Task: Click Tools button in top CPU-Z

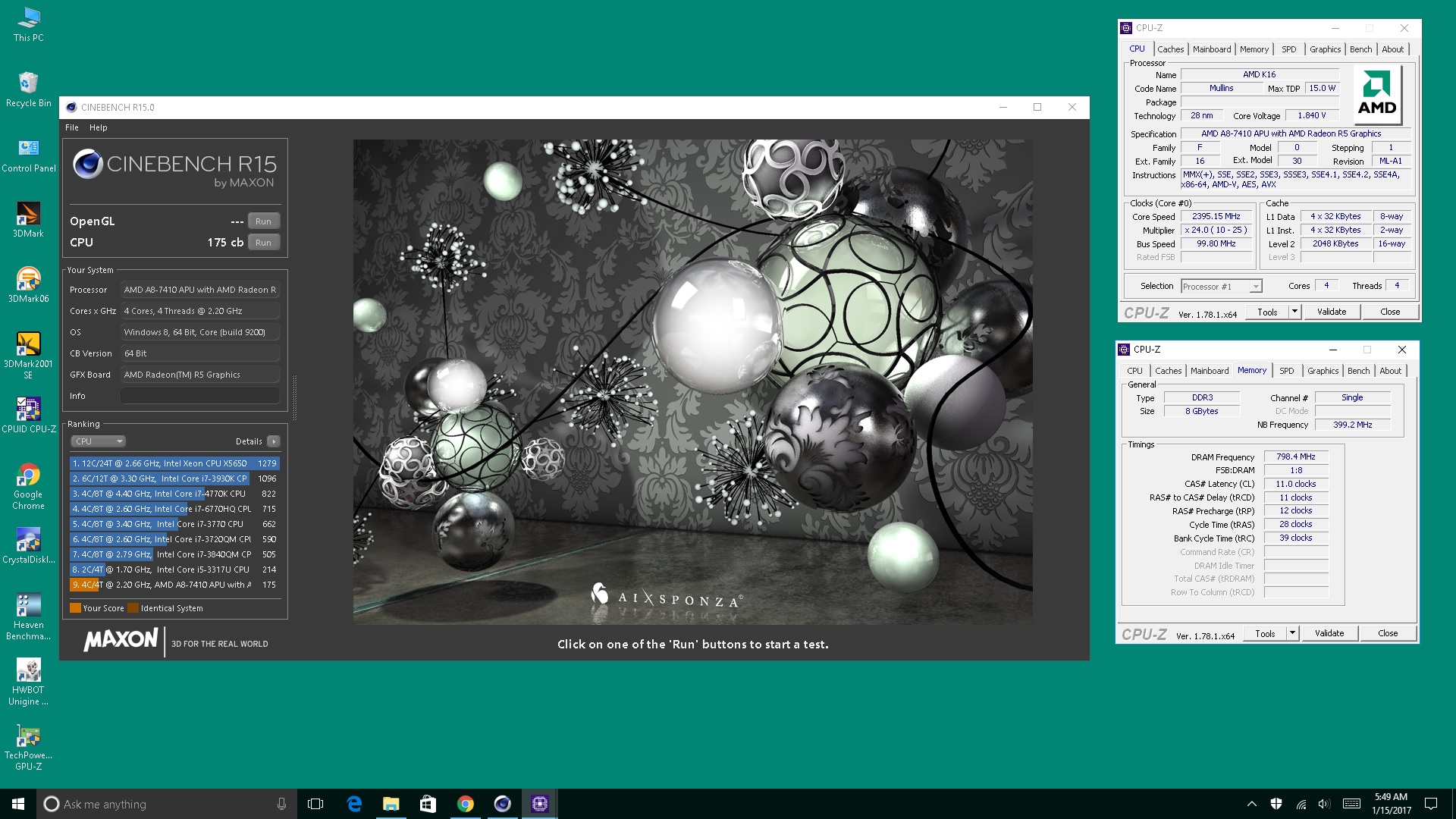Action: click(1267, 312)
